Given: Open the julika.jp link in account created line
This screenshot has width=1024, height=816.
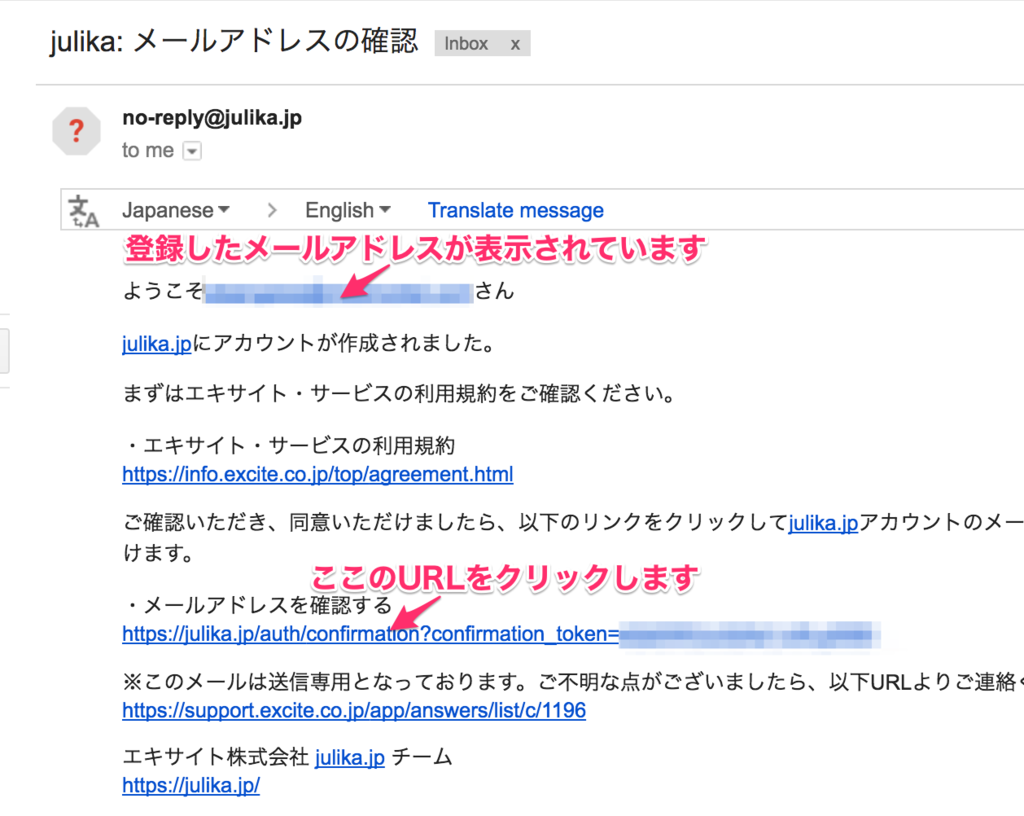Looking at the screenshot, I should pos(157,343).
